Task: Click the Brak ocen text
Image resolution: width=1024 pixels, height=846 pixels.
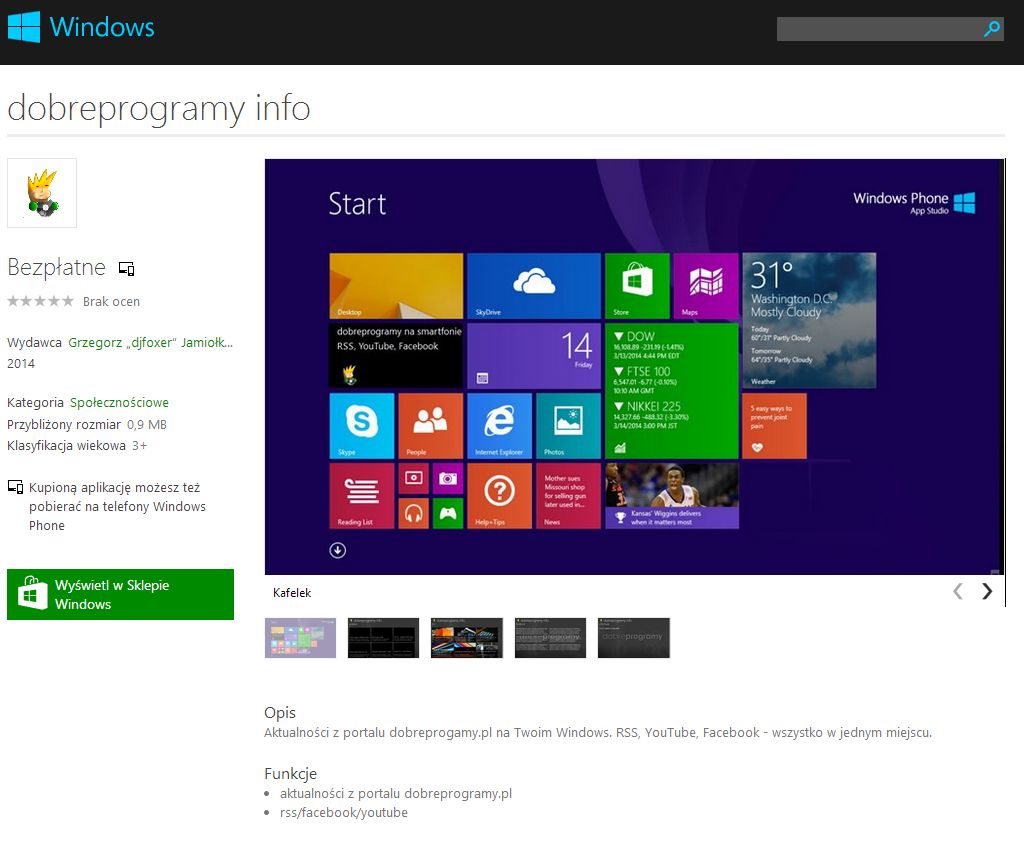Action: tap(111, 301)
